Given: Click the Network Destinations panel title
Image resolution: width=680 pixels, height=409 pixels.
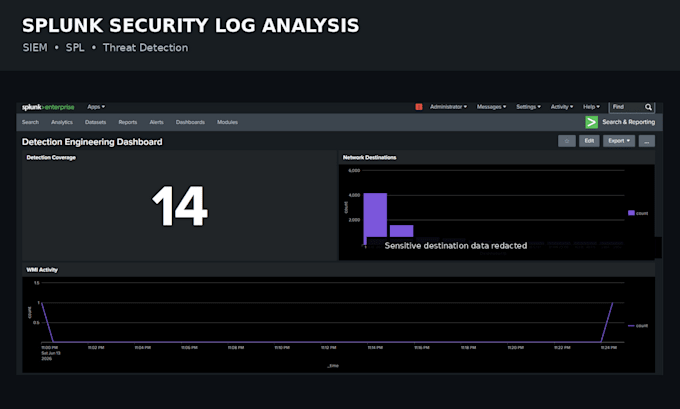Looking at the screenshot, I should point(369,157).
